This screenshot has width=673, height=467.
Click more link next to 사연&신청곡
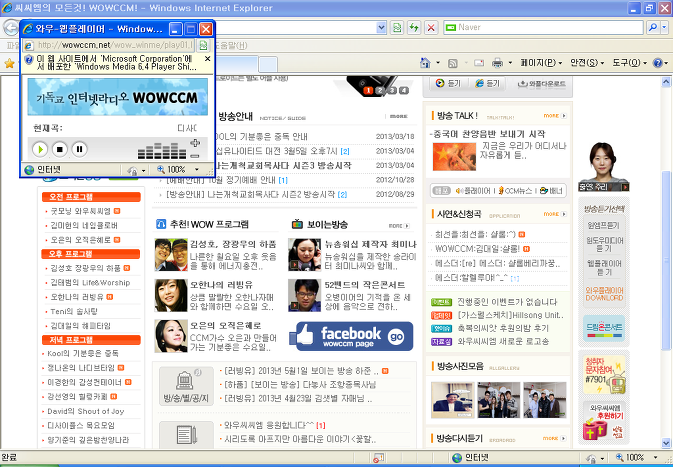(555, 214)
